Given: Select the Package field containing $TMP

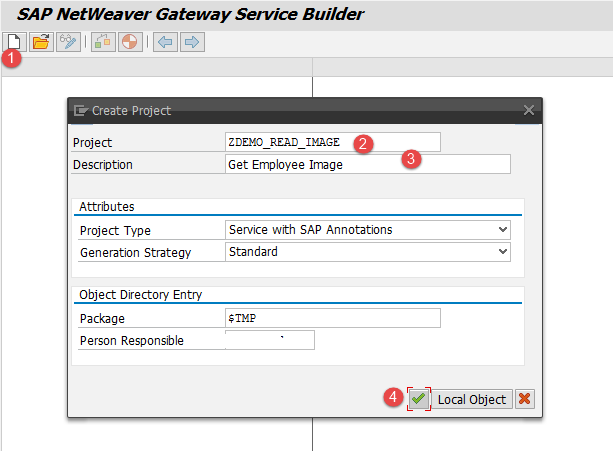Looking at the screenshot, I should tap(332, 318).
